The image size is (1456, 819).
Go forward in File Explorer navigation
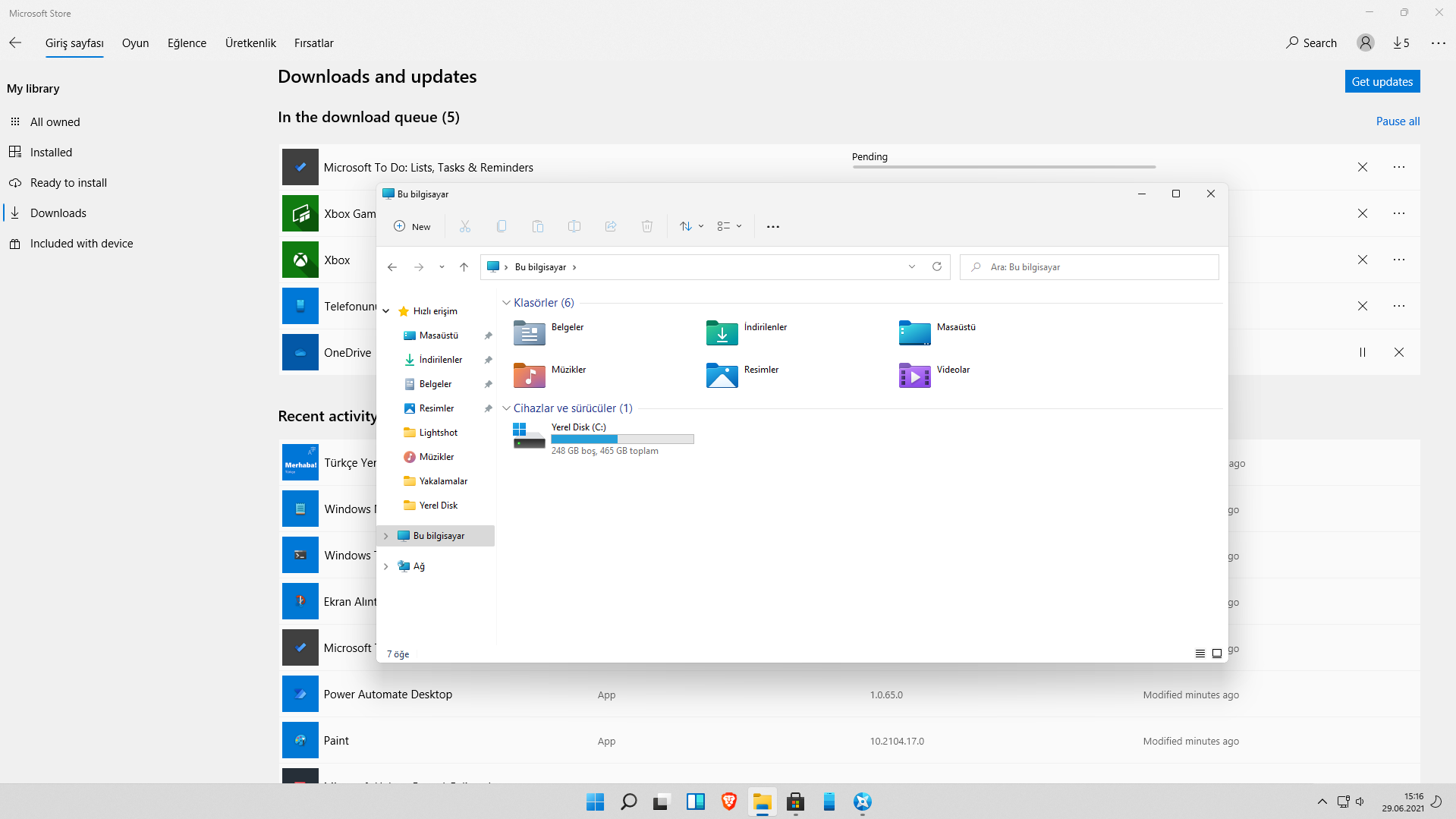click(419, 267)
